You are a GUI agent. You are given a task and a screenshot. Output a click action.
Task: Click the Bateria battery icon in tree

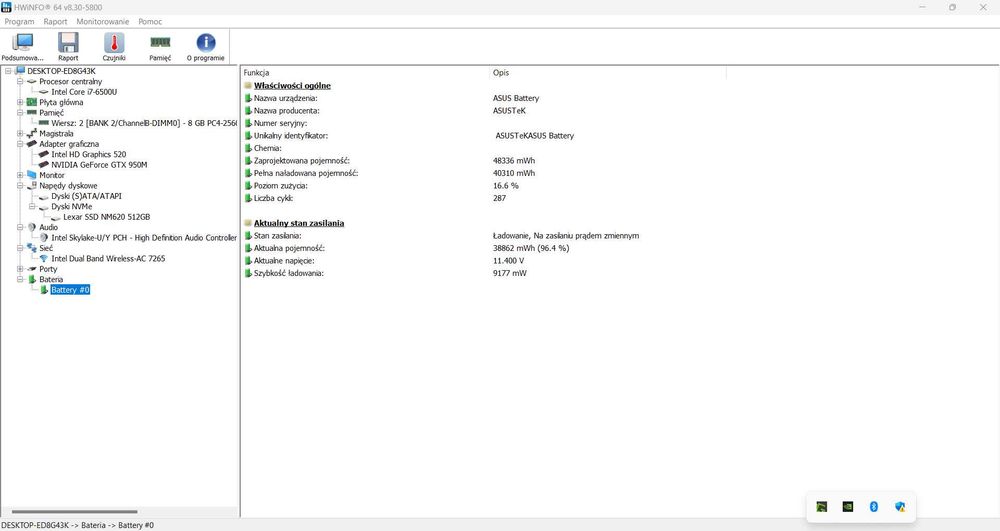[x=32, y=279]
